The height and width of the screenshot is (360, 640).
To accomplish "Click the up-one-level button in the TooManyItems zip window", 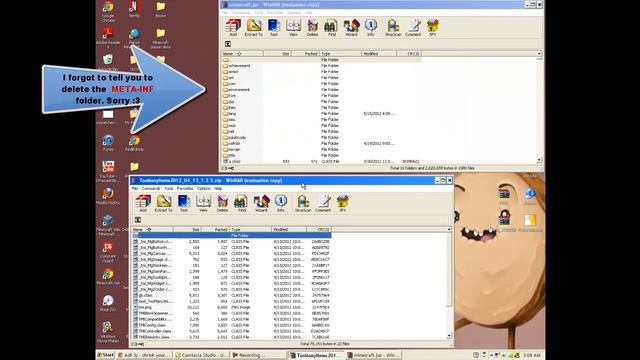I will [138, 220].
